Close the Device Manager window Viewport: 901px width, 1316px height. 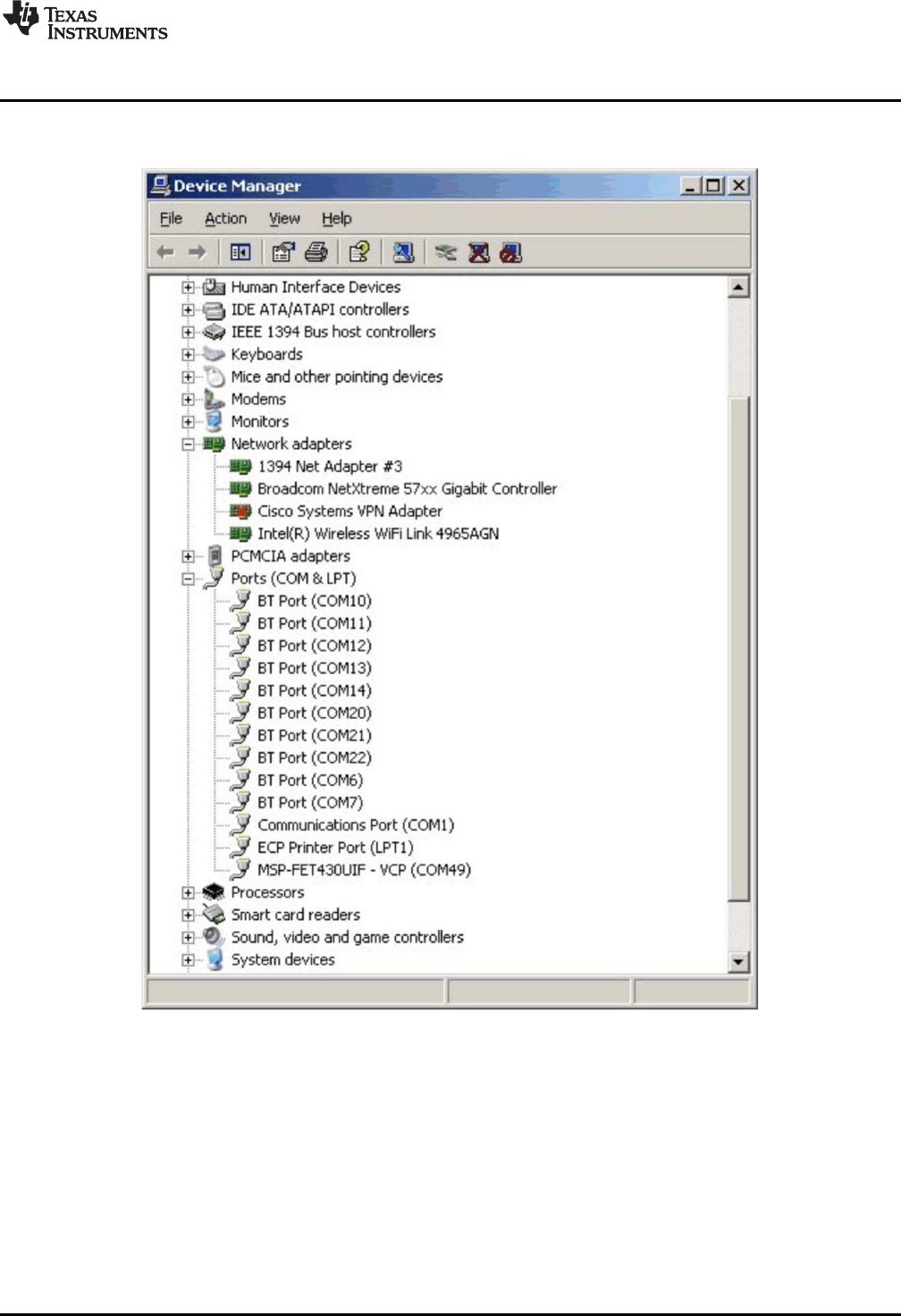click(738, 185)
